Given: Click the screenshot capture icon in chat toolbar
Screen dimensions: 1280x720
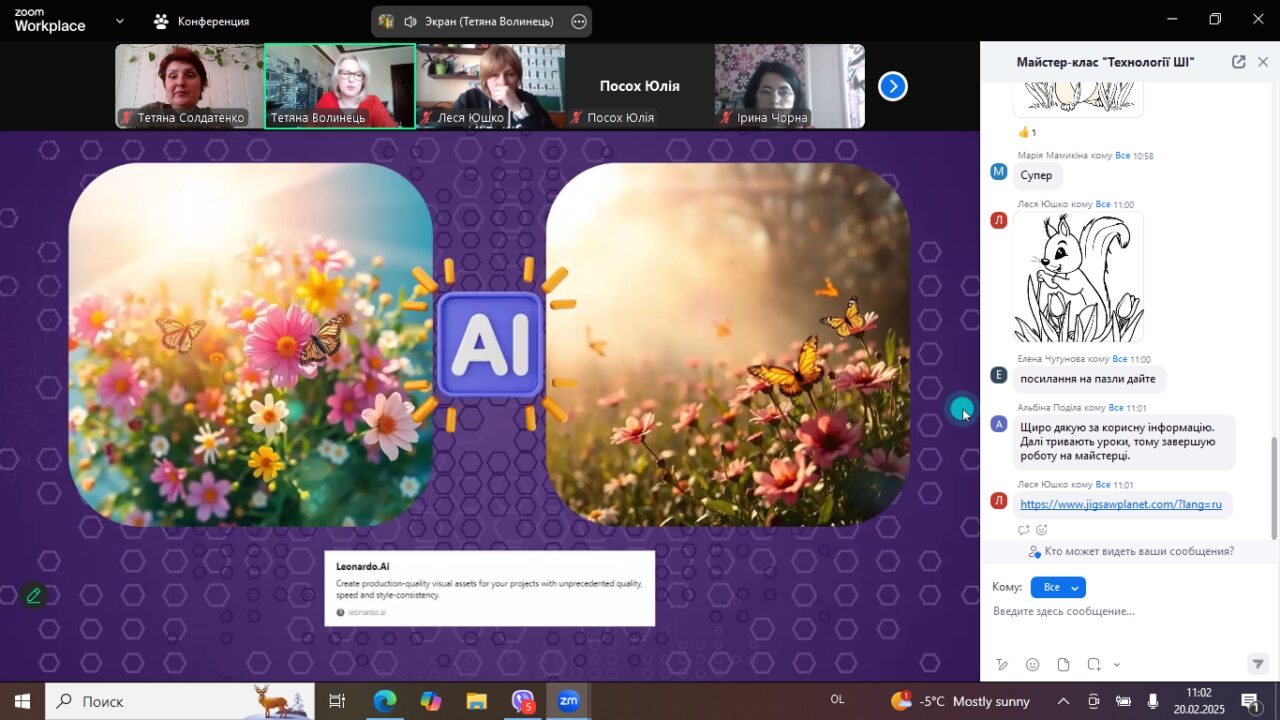Looking at the screenshot, I should pyautogui.click(x=1094, y=665).
